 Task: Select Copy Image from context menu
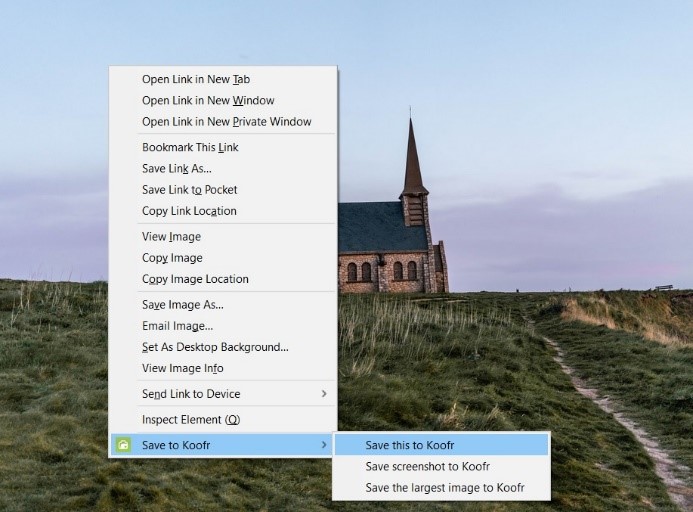click(x=172, y=258)
